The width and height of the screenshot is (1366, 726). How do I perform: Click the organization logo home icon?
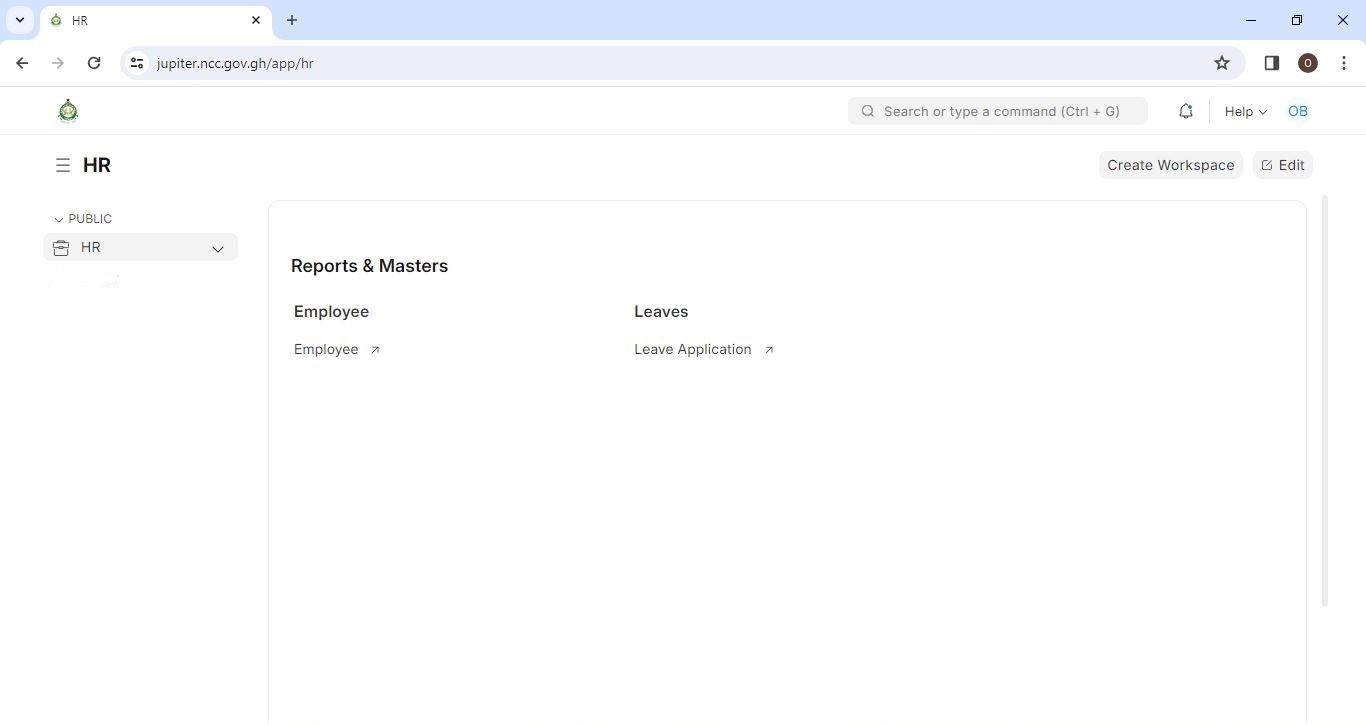click(x=68, y=111)
